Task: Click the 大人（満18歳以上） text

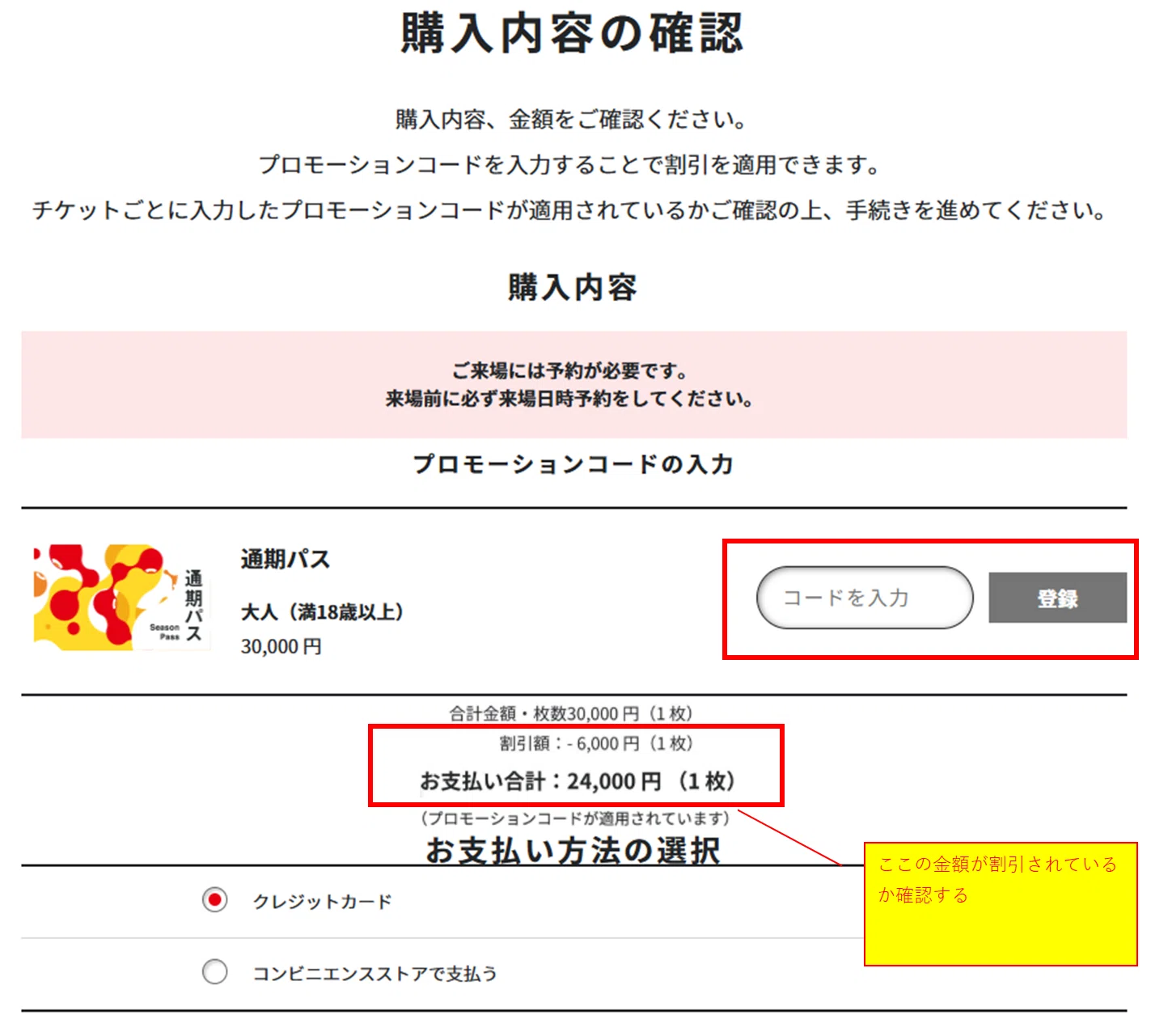Action: point(323,612)
